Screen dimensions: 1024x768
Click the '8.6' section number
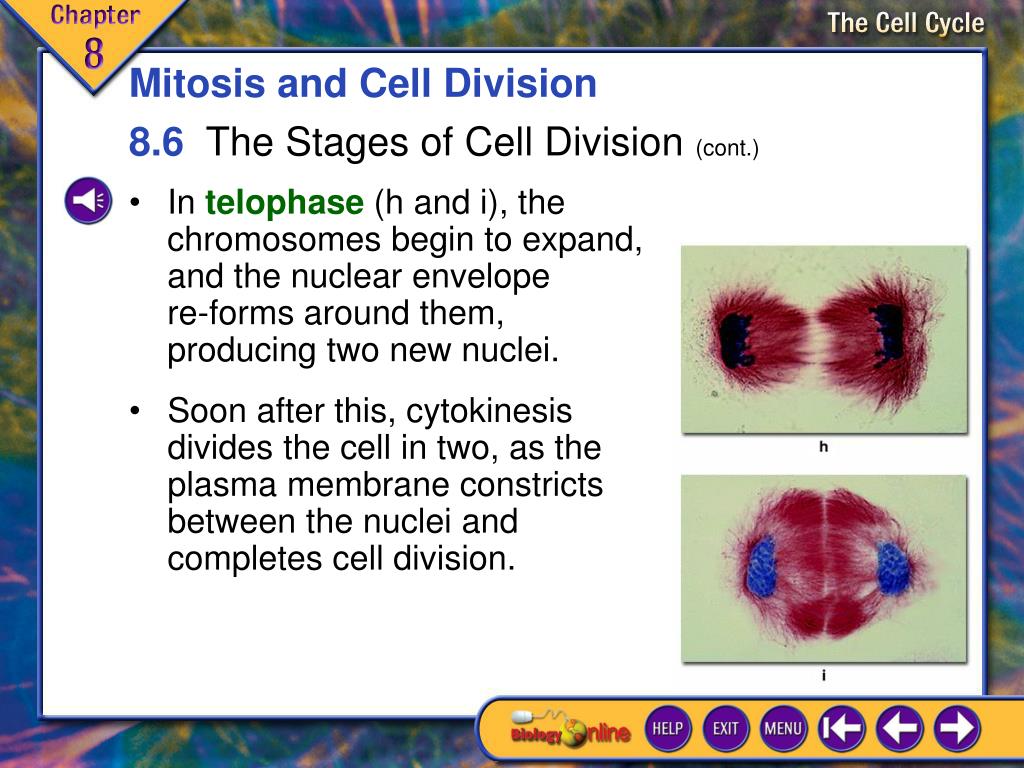pos(156,142)
